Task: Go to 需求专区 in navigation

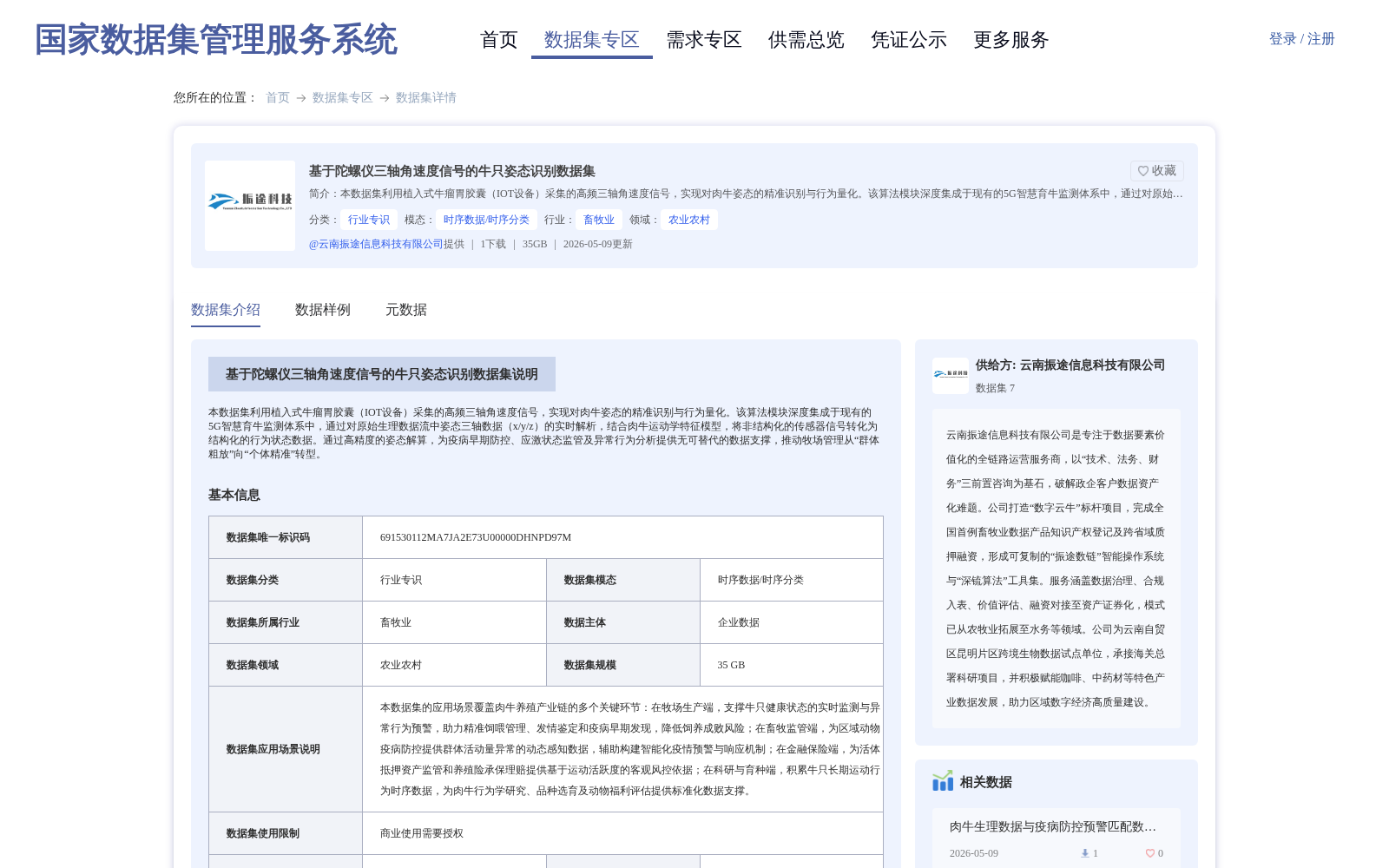Action: [x=704, y=40]
